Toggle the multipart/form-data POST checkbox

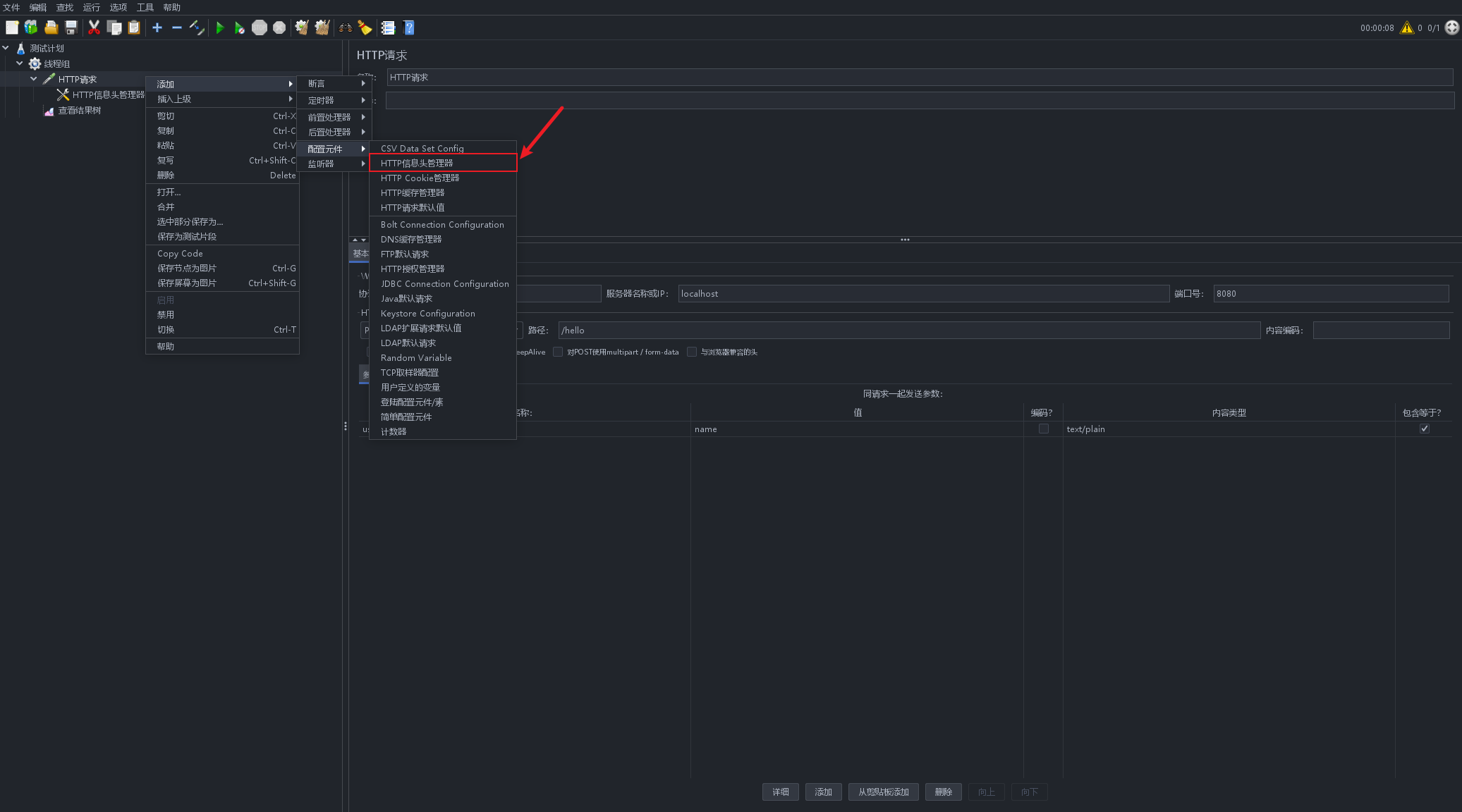coord(558,352)
